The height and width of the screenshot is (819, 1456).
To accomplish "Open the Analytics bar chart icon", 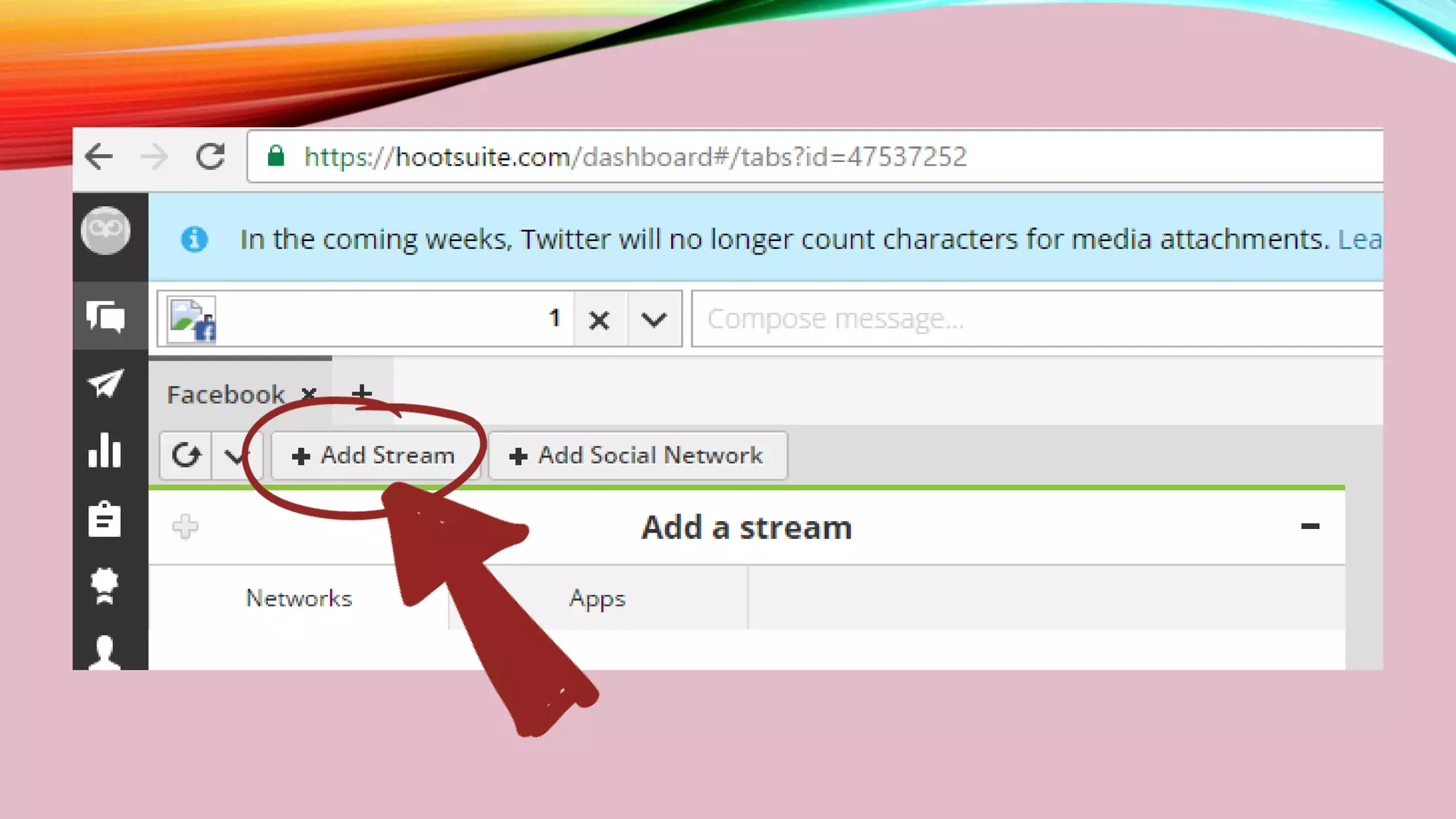I will pyautogui.click(x=105, y=450).
